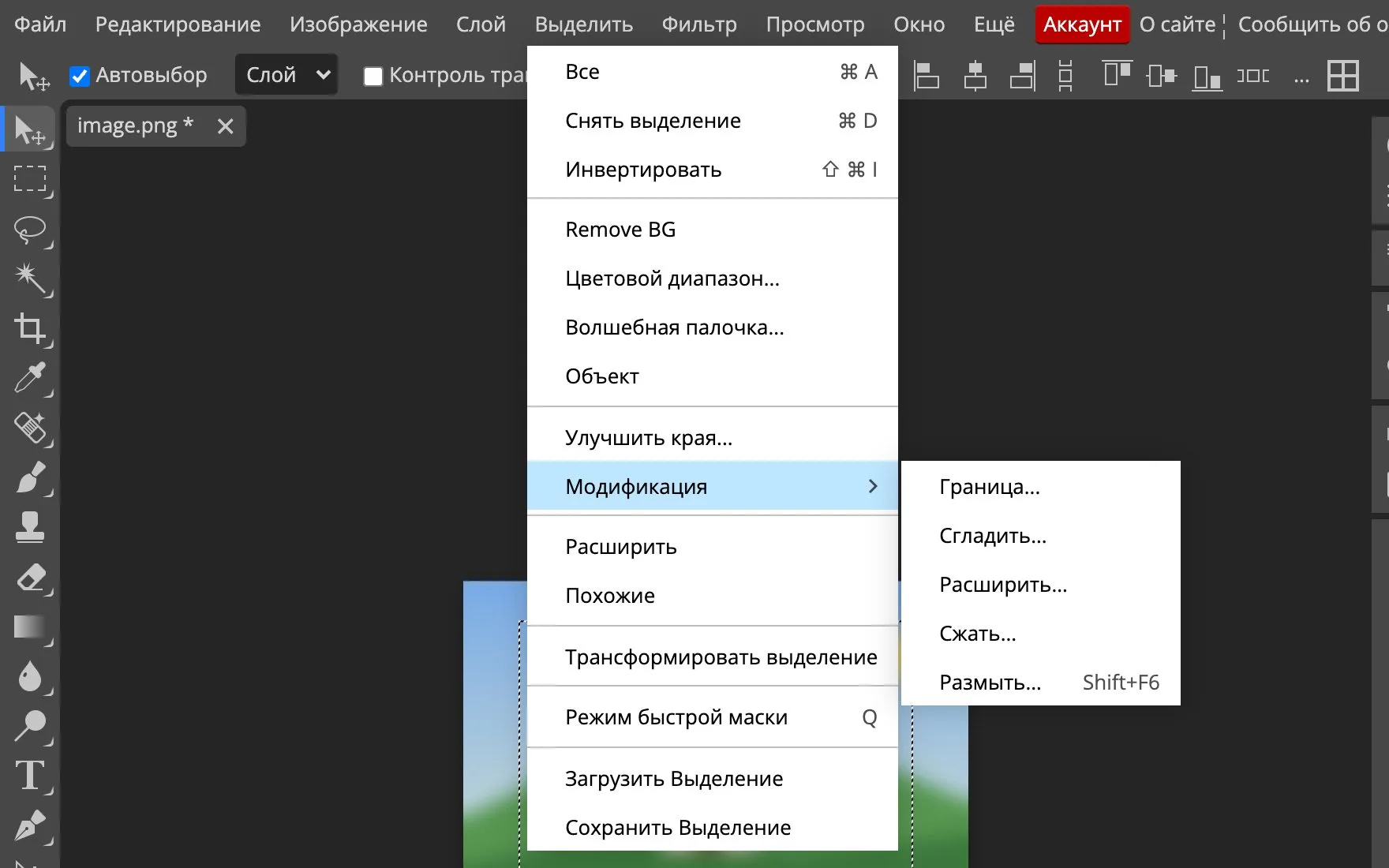Choose Улучшить края menu item
1389x868 pixels.
click(712, 438)
